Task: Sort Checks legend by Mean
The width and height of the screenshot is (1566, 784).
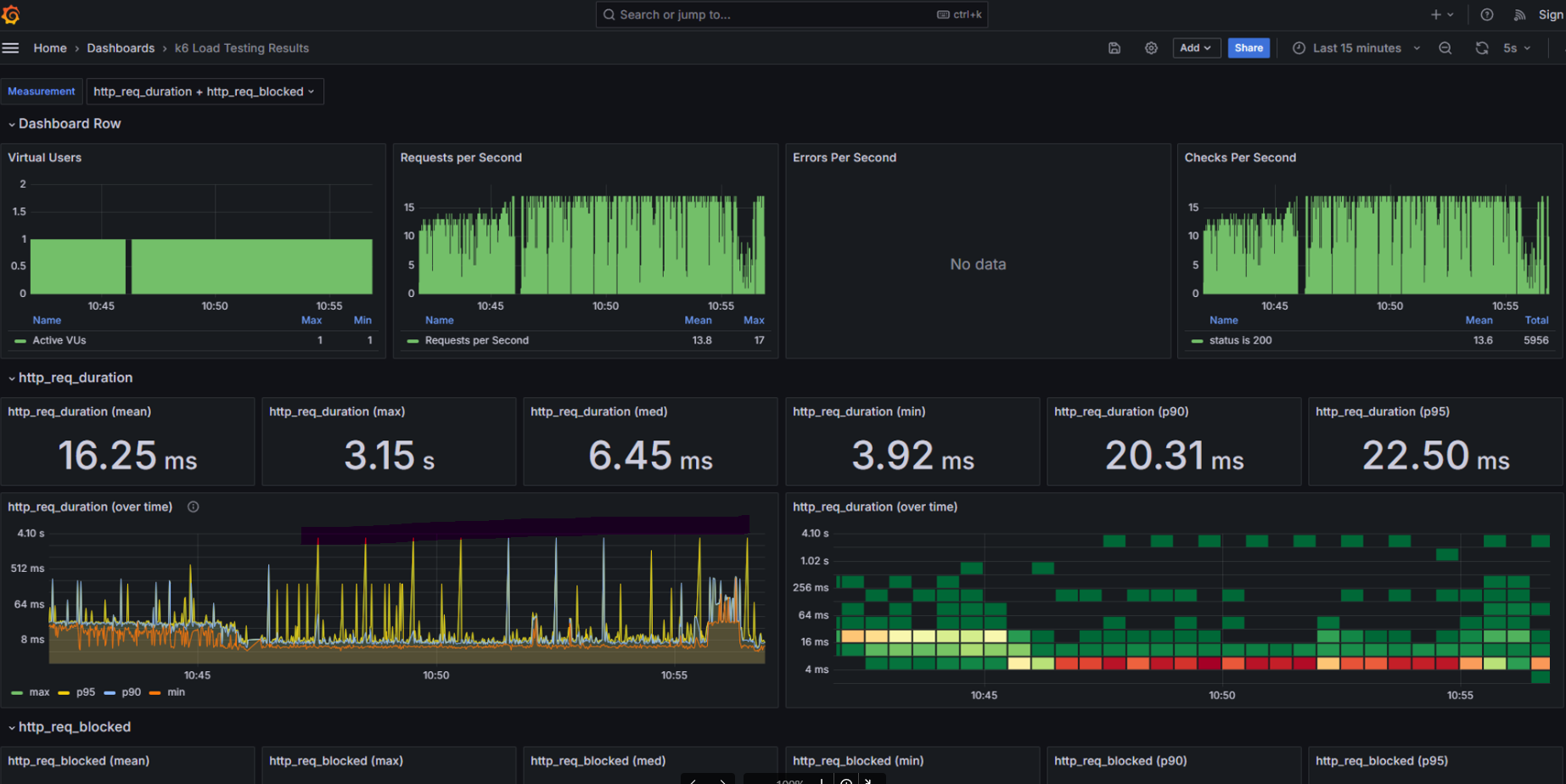Action: [x=1479, y=320]
